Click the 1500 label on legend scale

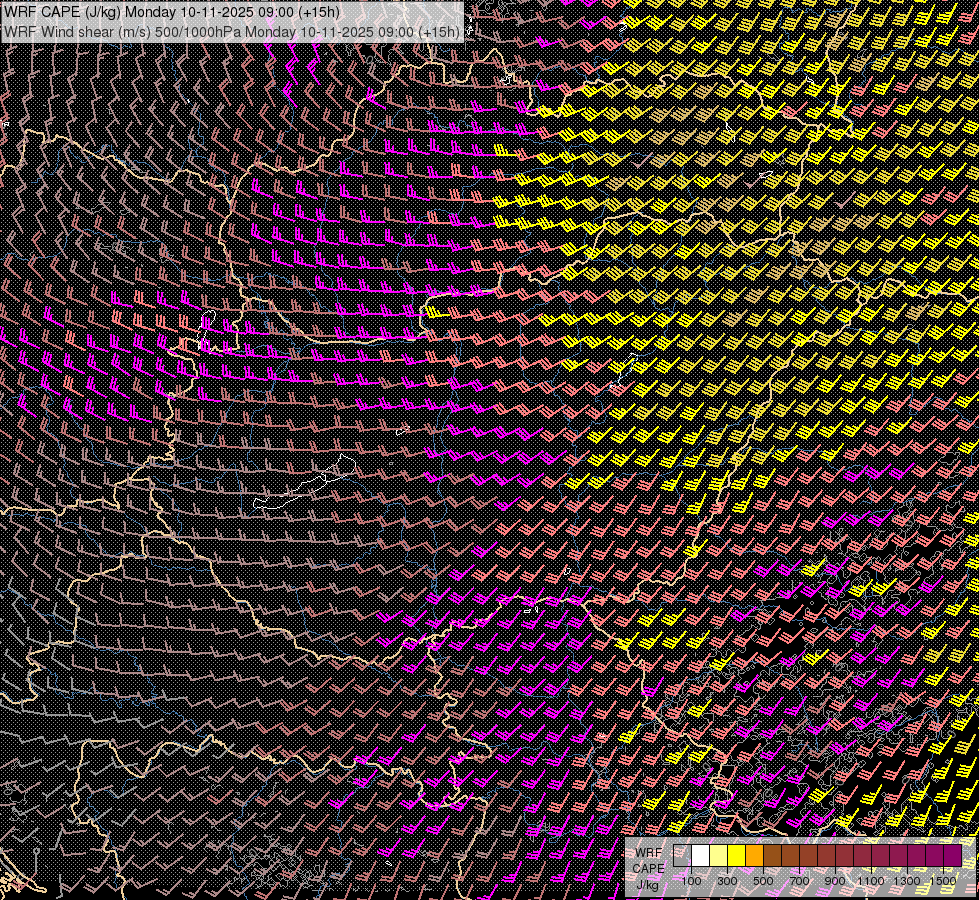coord(943,881)
